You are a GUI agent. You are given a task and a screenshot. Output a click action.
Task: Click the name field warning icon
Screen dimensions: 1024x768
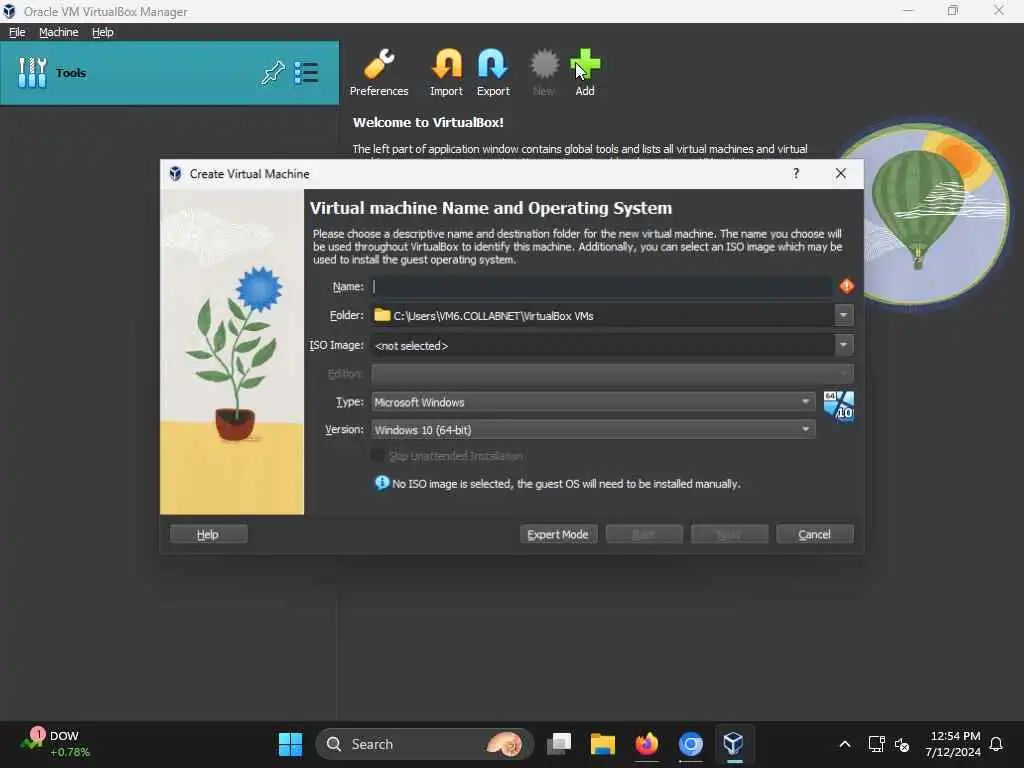pos(846,286)
